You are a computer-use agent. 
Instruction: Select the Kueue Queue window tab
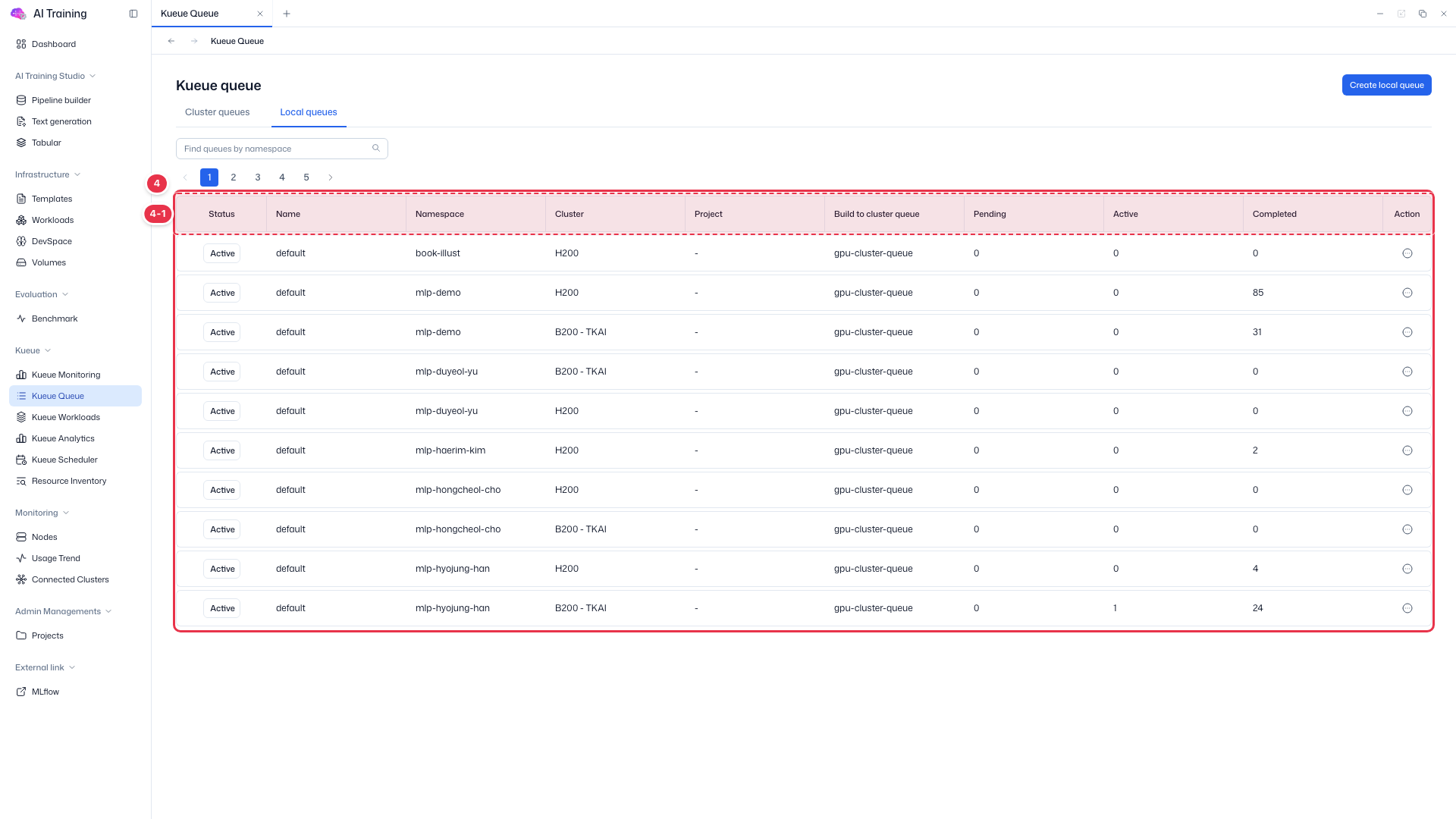(x=212, y=14)
